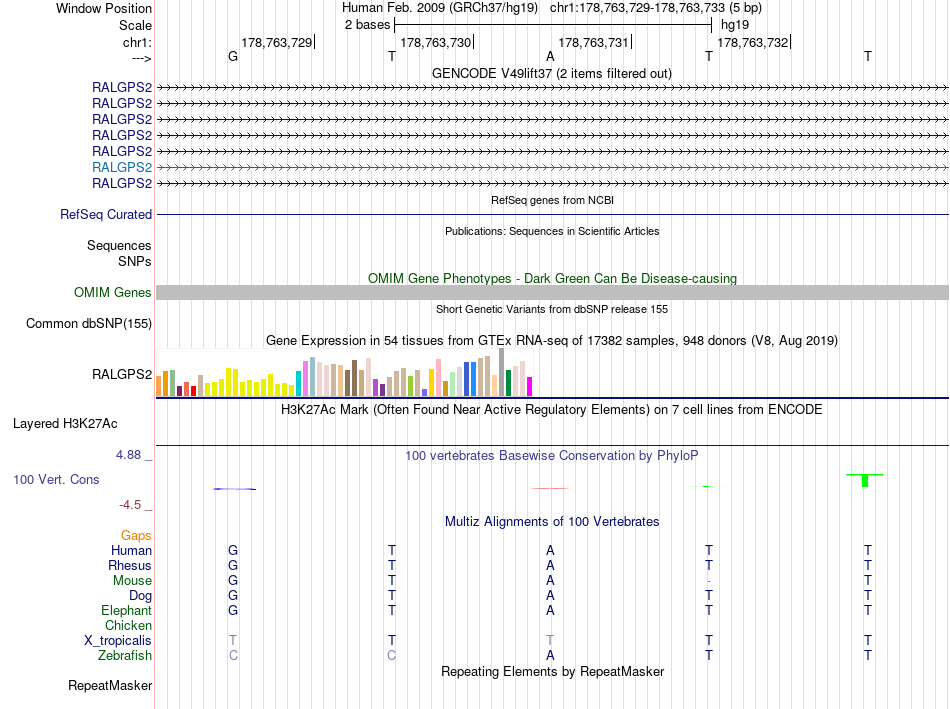Open the RepeatMasker track label
Viewport: 950px width, 709px height.
point(110,686)
